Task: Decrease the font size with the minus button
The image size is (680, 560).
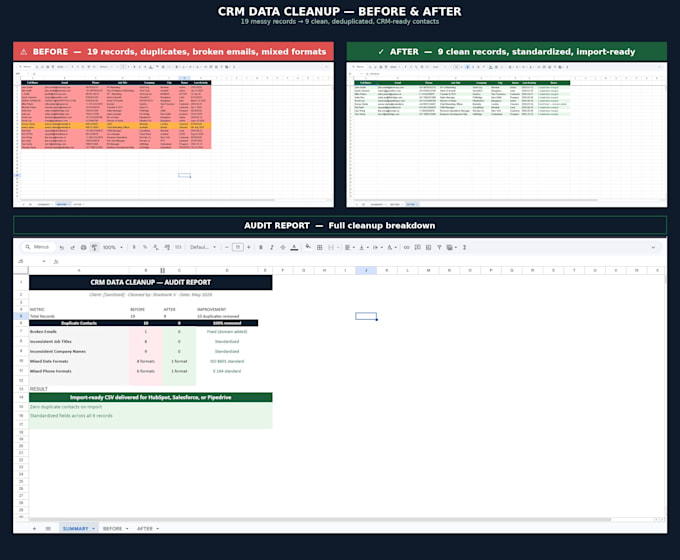Action: (x=226, y=247)
